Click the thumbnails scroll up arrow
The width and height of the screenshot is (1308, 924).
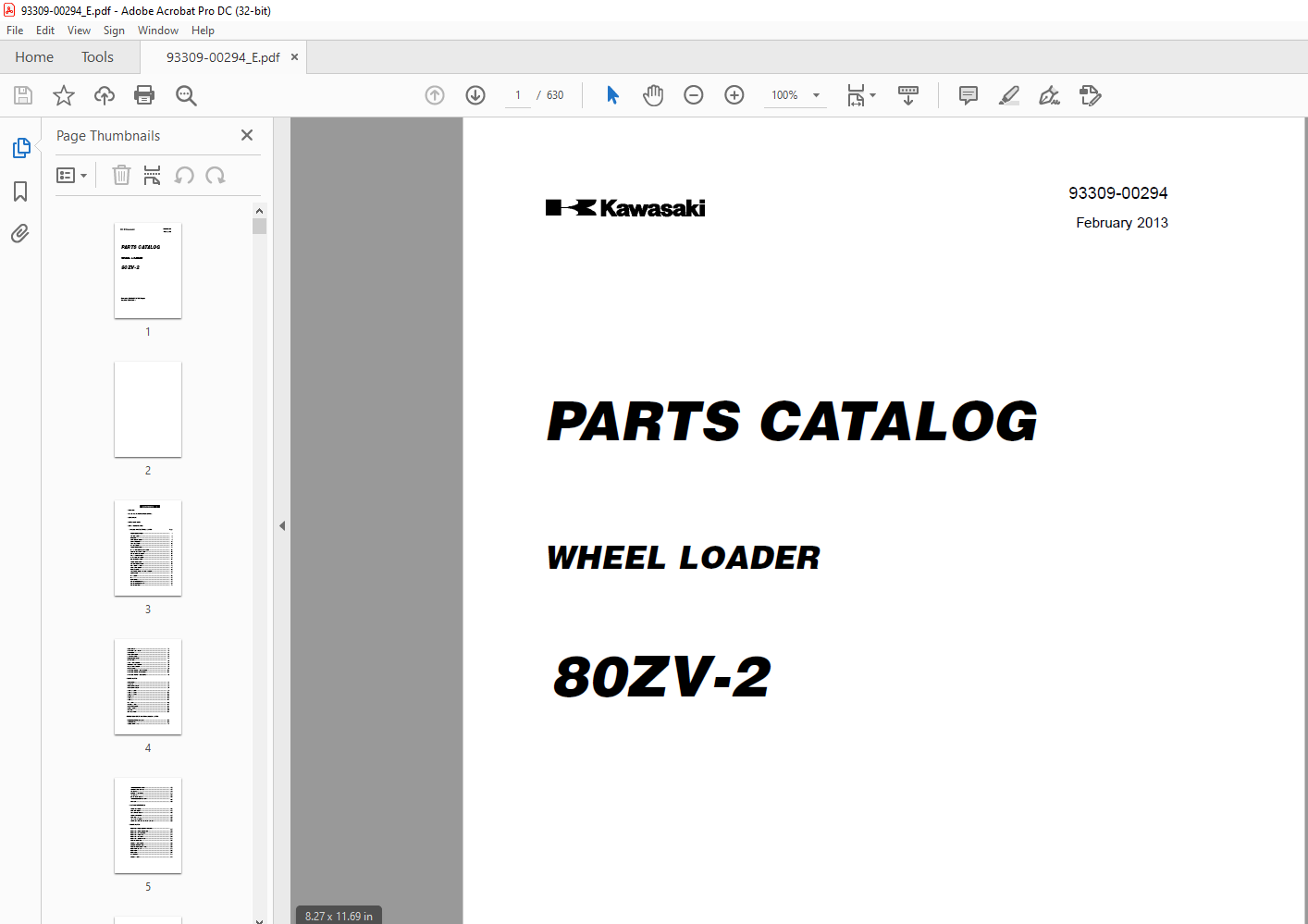[259, 211]
